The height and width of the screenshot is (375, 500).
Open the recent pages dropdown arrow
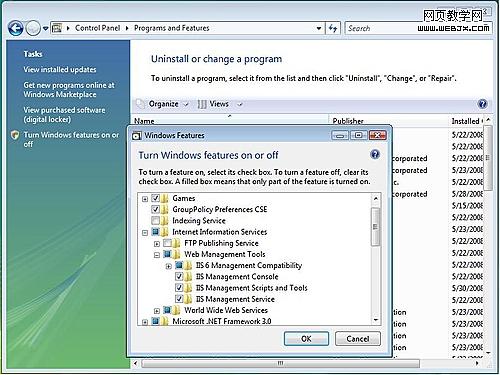click(x=45, y=29)
